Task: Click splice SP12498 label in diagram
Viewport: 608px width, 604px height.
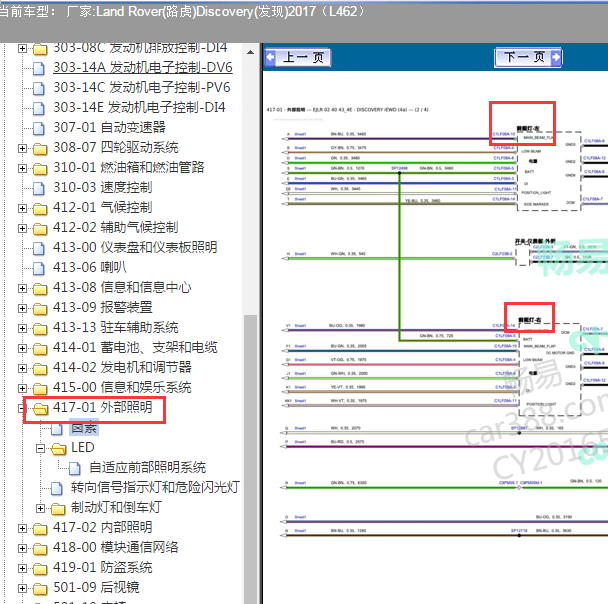Action: [x=399, y=168]
